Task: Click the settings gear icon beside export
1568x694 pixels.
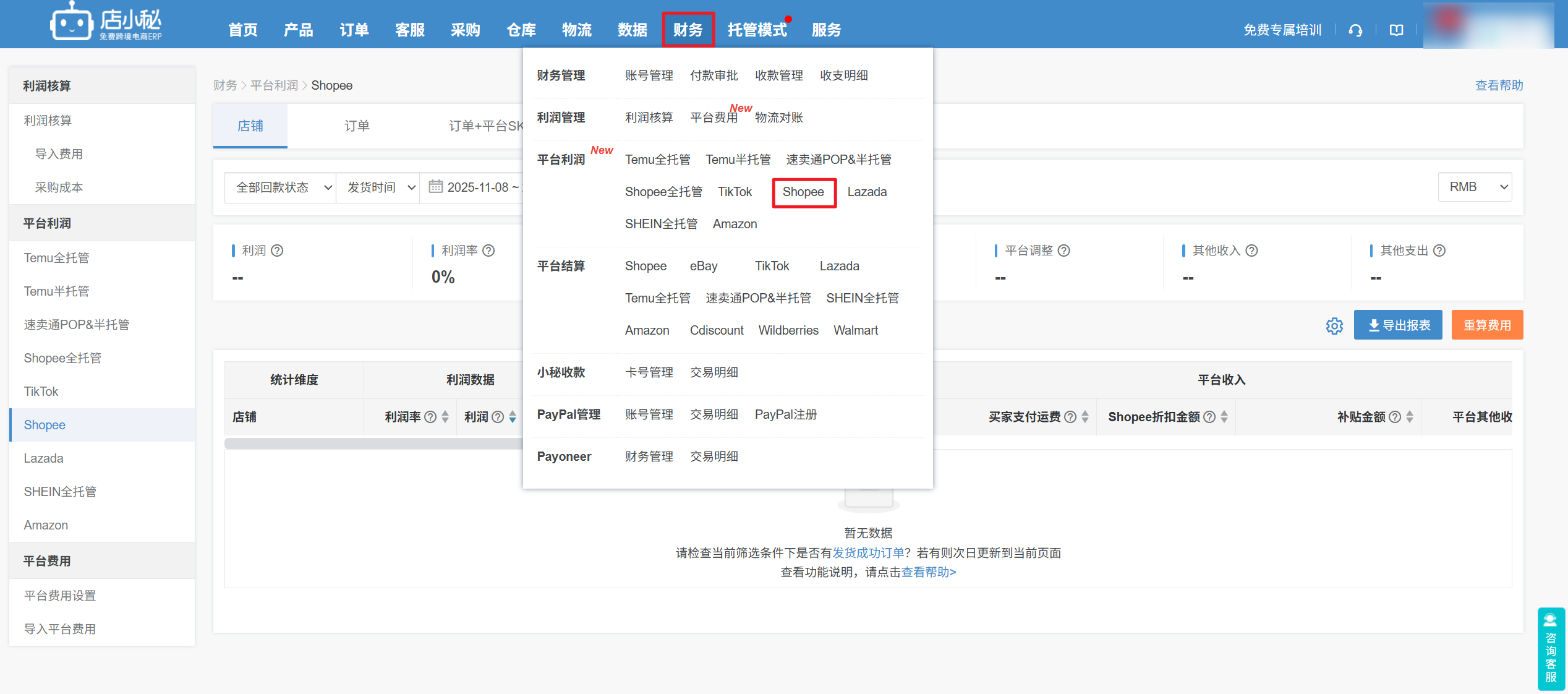Action: tap(1334, 325)
